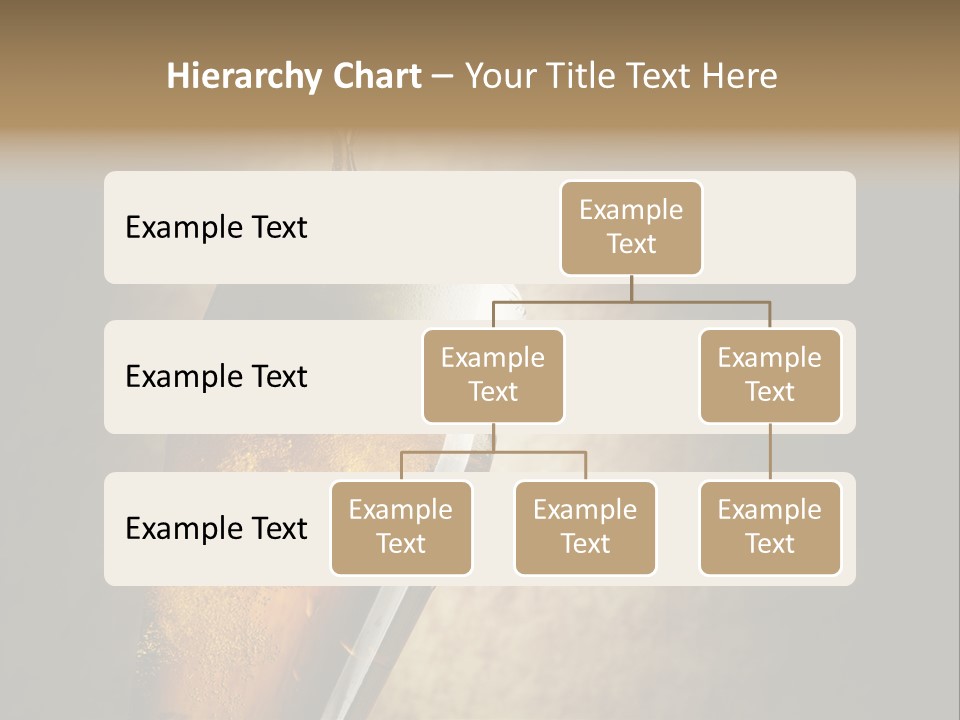Select the vertical connector between the right-side boxes
This screenshot has width=960, height=720.
pyautogui.click(x=770, y=452)
